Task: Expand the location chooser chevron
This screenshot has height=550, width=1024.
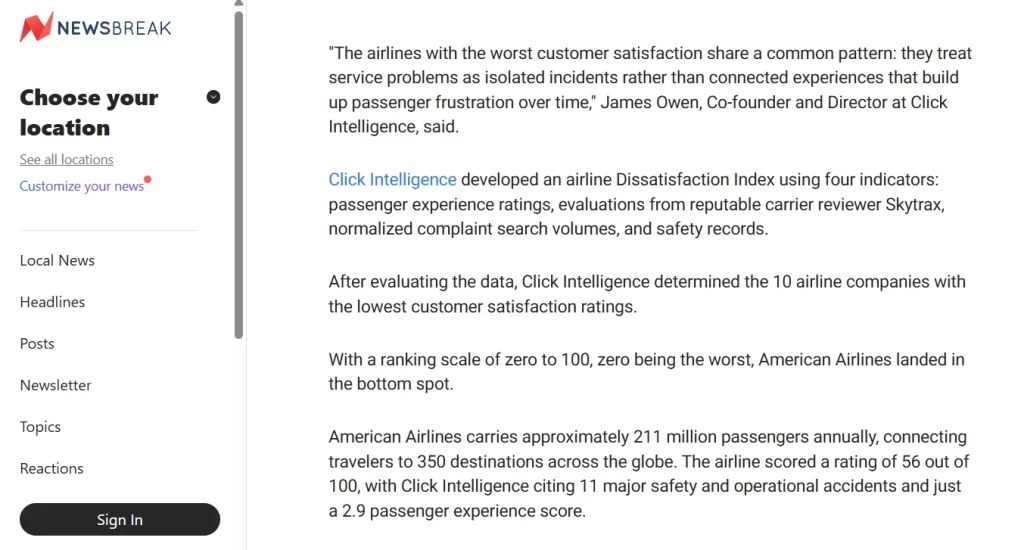Action: (x=213, y=97)
